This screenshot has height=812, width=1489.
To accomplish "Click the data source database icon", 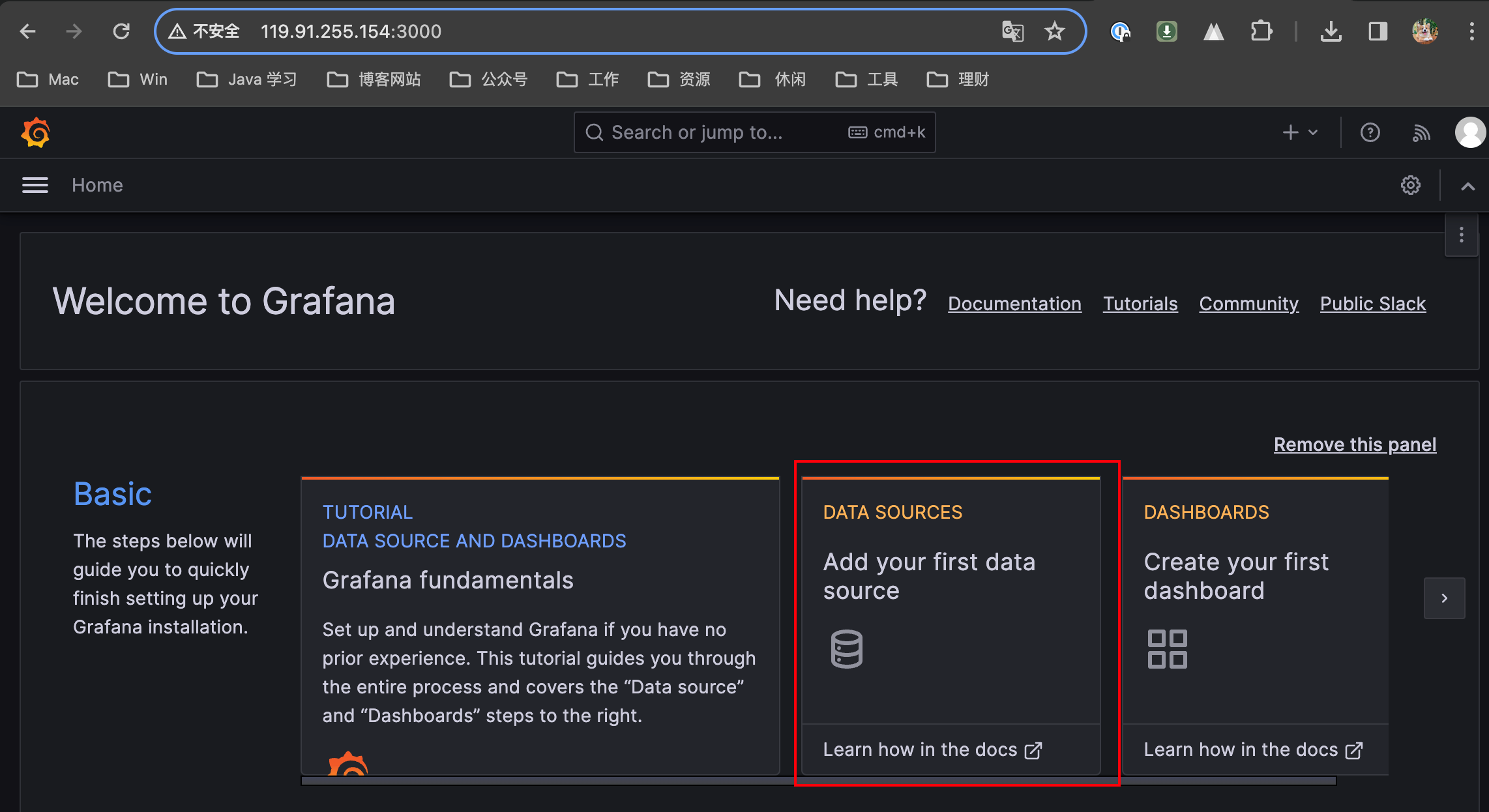I will [847, 648].
